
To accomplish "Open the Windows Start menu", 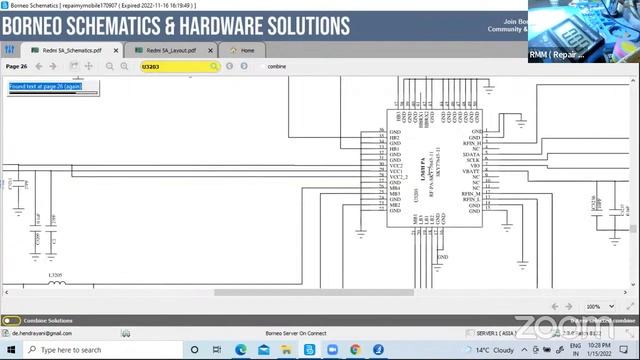I will (11, 350).
